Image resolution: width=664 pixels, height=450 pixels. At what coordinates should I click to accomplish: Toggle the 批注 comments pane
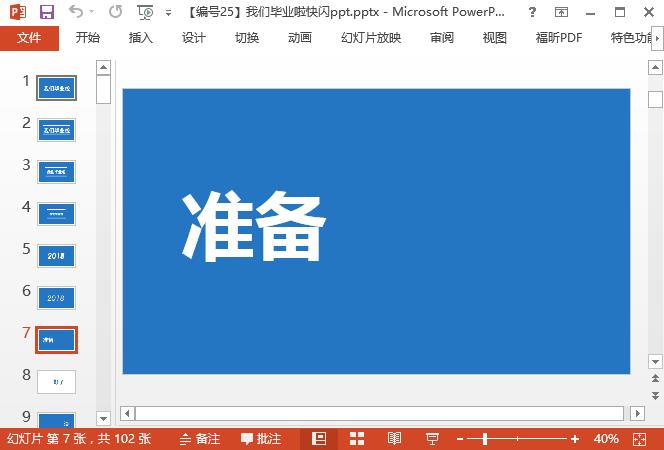point(260,439)
